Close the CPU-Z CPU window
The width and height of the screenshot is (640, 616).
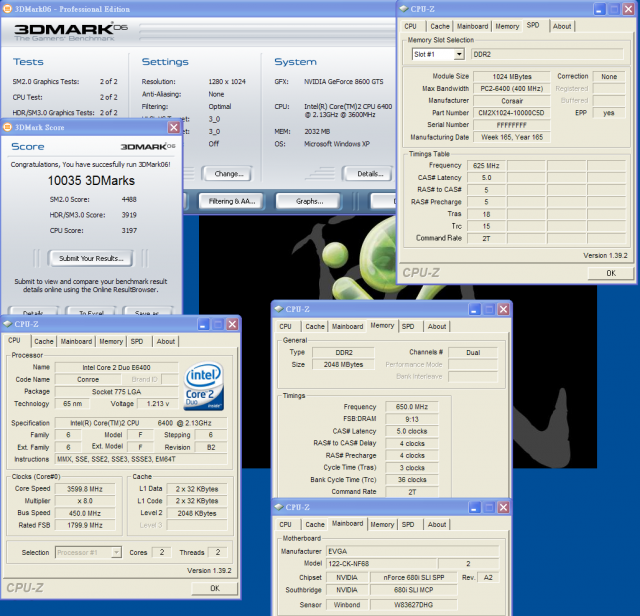pos(232,324)
